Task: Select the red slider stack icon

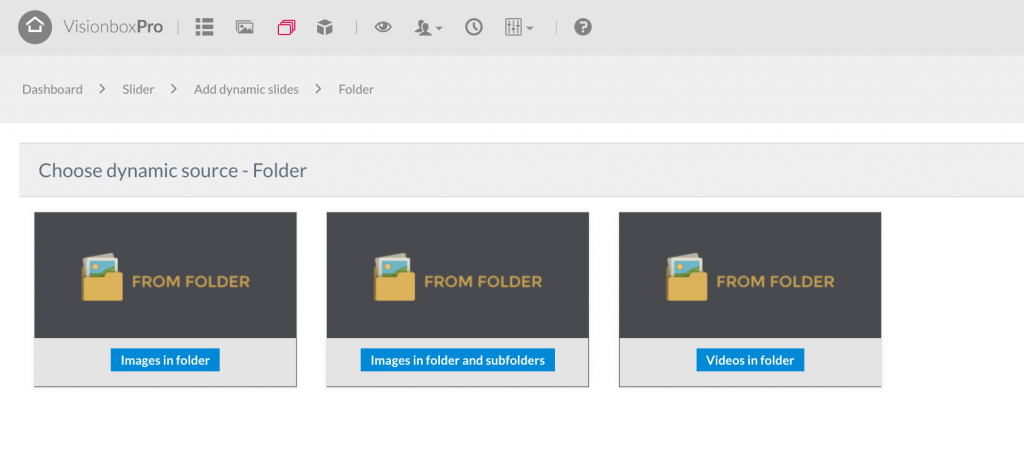Action: [286, 27]
